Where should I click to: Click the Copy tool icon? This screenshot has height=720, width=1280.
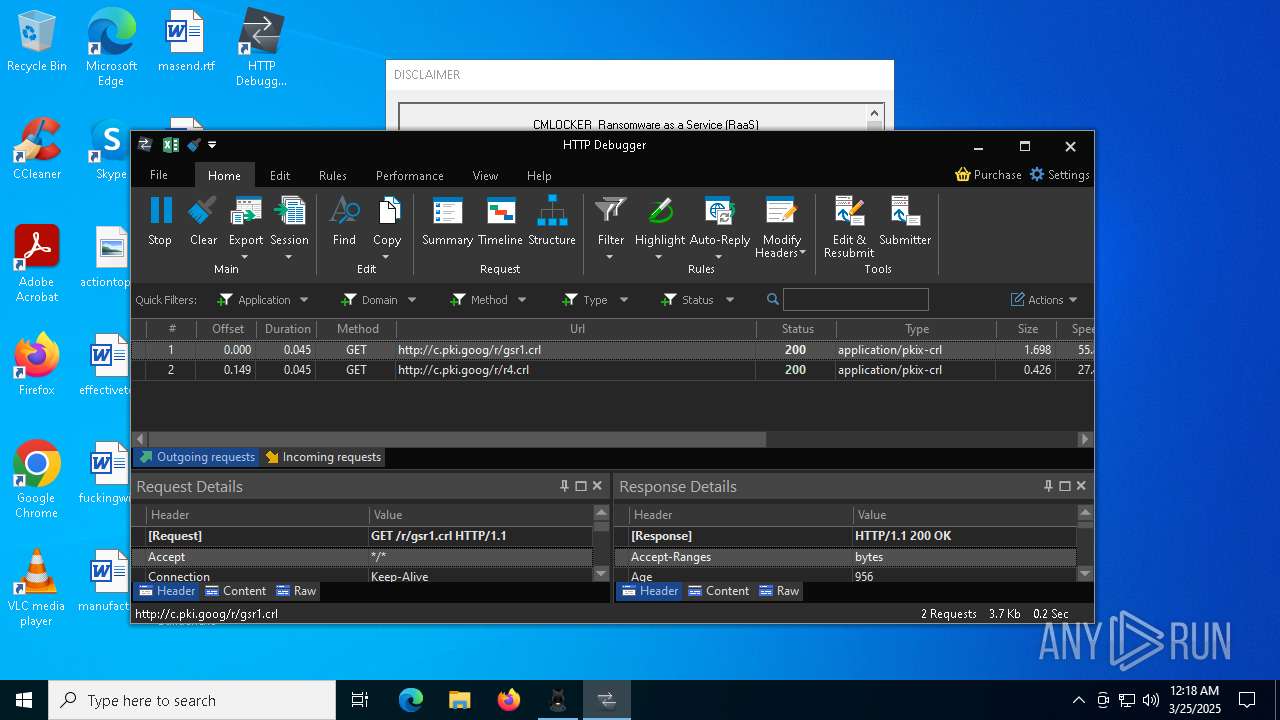click(388, 211)
